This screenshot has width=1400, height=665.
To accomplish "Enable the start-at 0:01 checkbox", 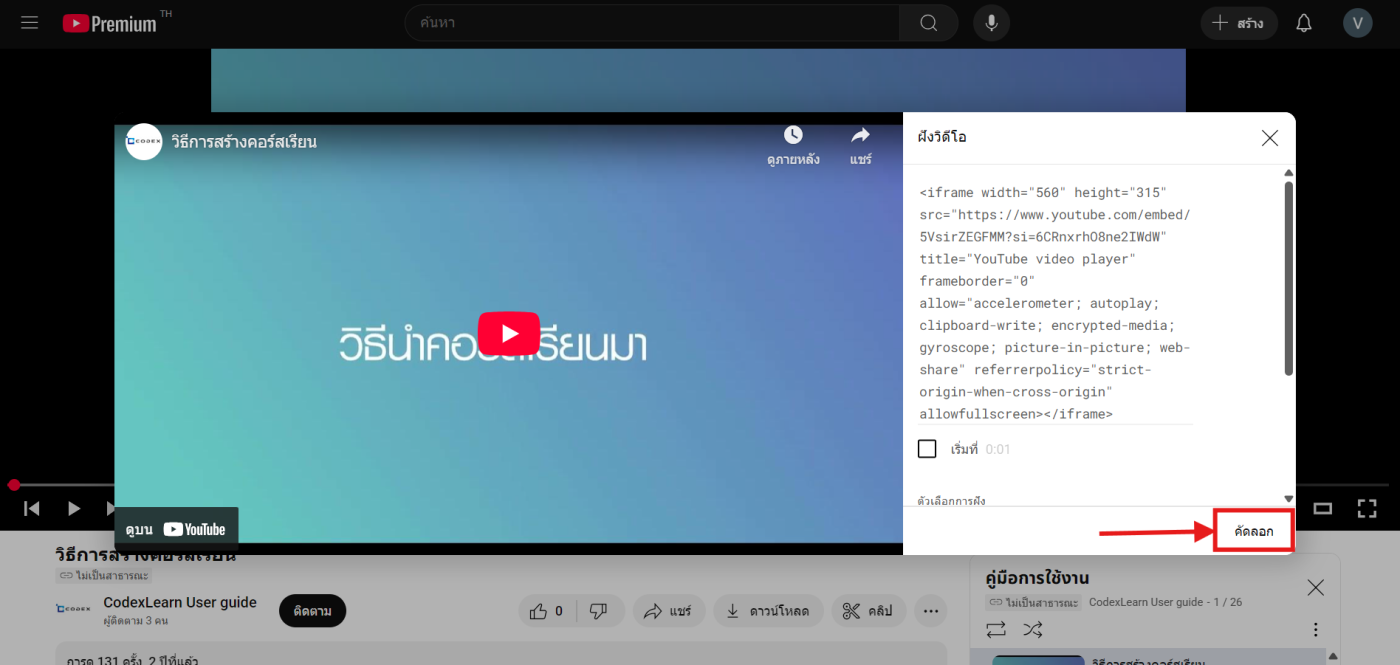I will (x=927, y=449).
